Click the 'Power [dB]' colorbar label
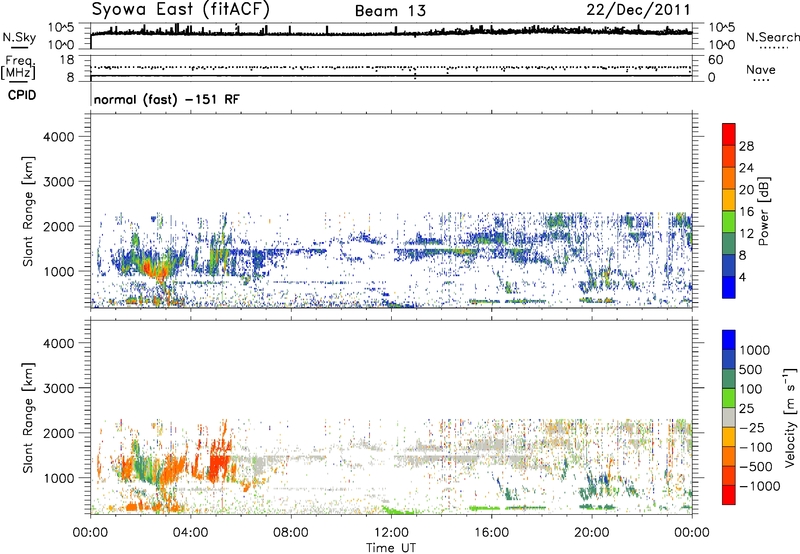Viewport: 800px width, 554px height. 764,211
